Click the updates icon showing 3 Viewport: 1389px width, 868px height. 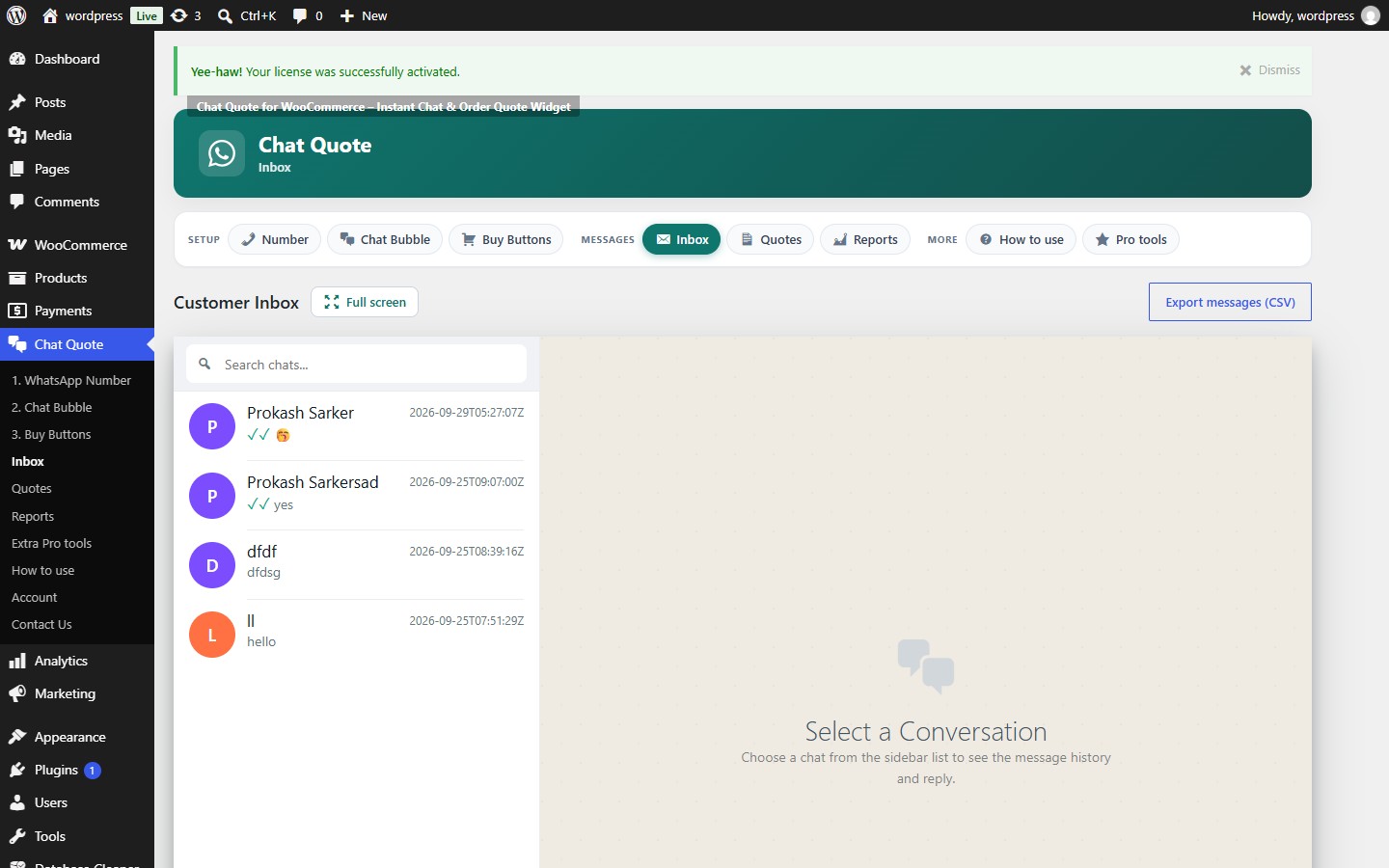point(179,15)
